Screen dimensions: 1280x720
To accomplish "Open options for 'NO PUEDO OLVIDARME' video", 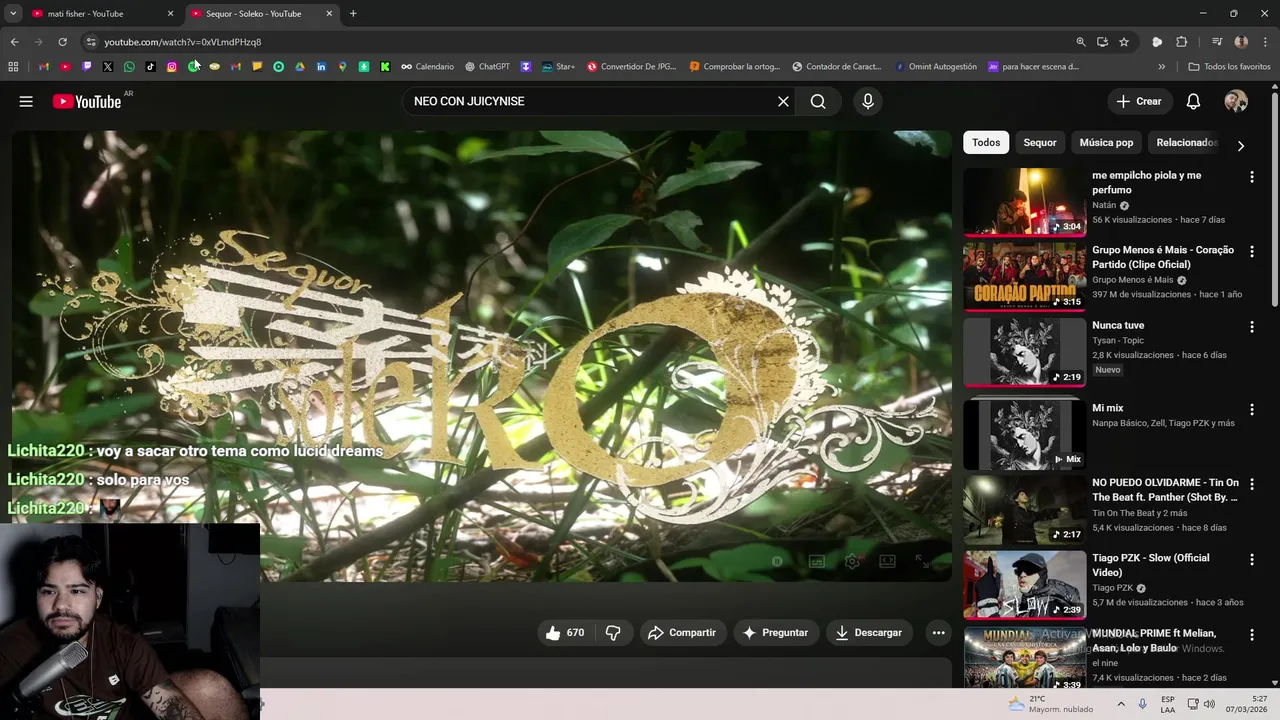I will [x=1251, y=485].
